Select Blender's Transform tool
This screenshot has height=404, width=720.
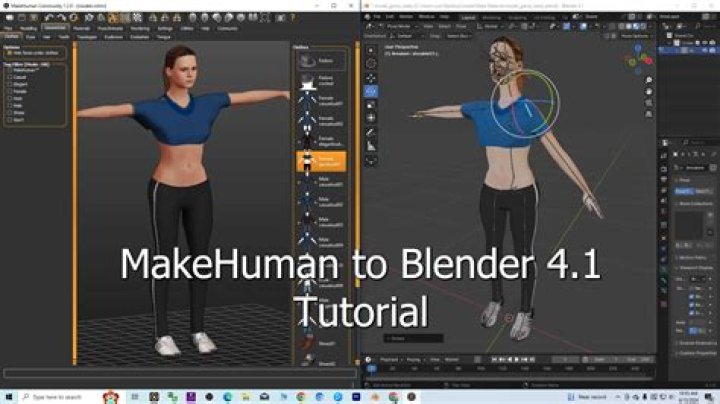click(371, 118)
